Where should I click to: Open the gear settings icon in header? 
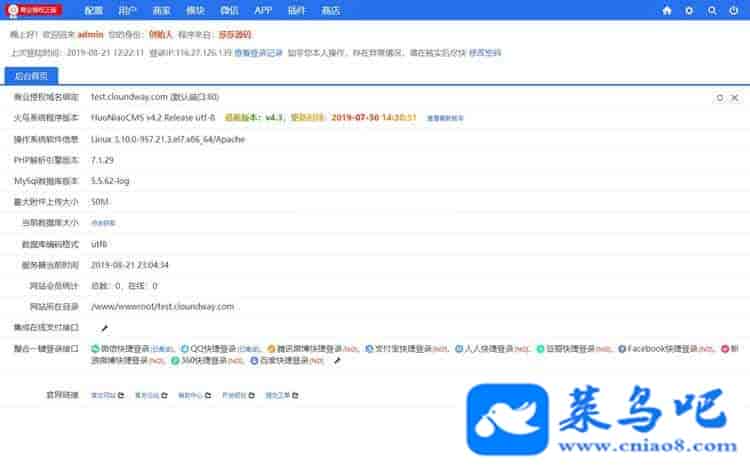(689, 11)
